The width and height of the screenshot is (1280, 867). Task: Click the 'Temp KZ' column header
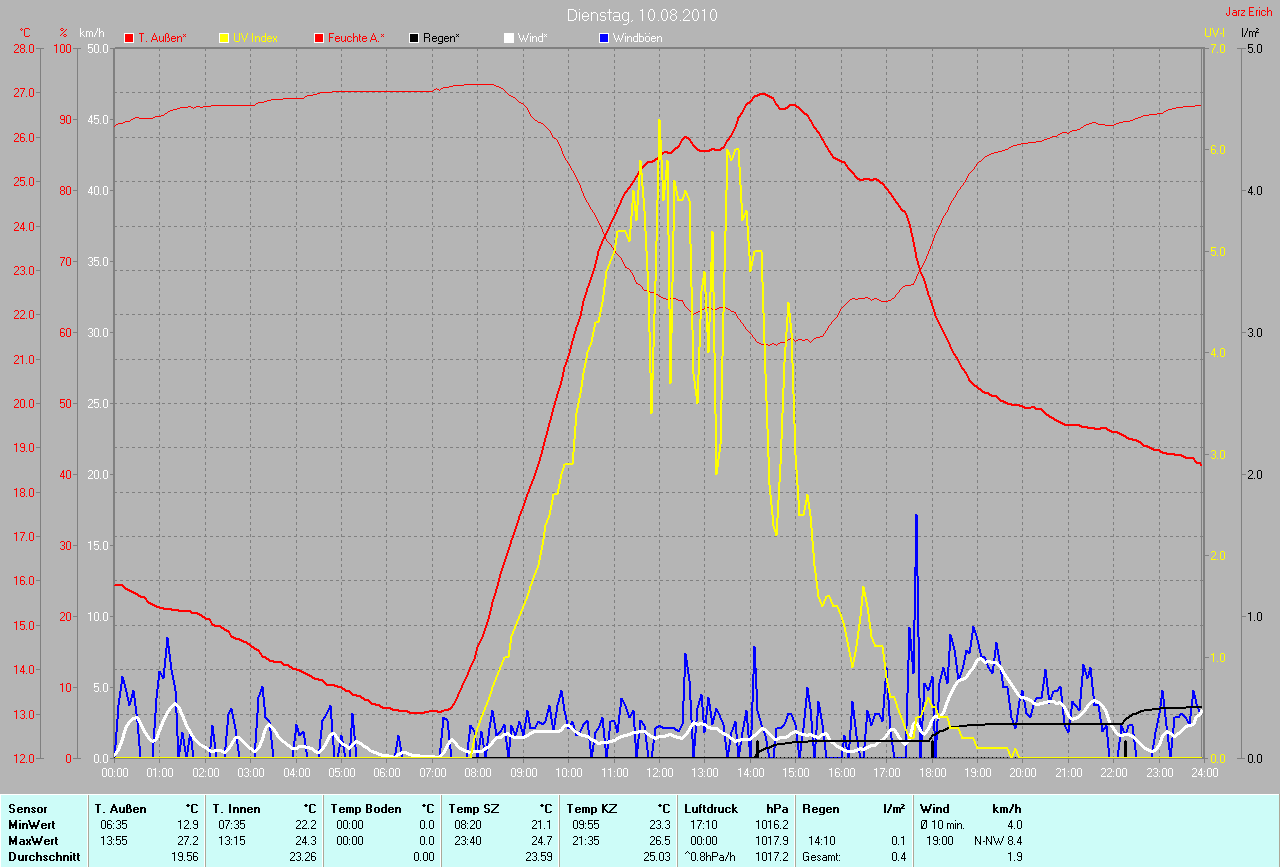click(591, 809)
